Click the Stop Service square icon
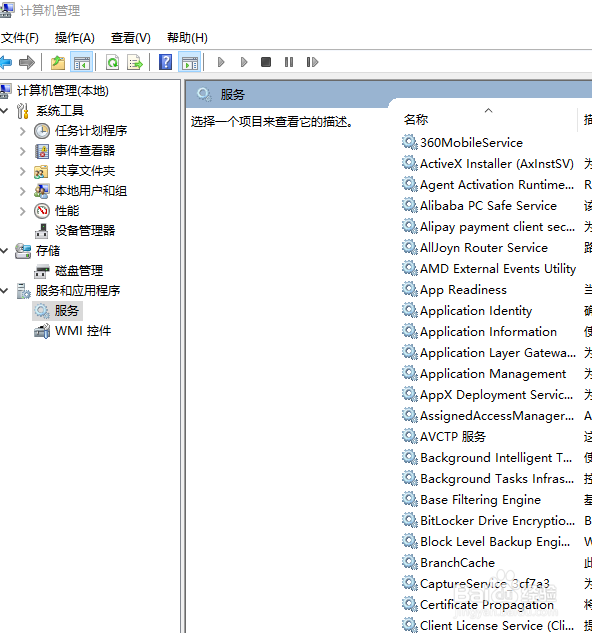This screenshot has width=592, height=633. [x=266, y=62]
